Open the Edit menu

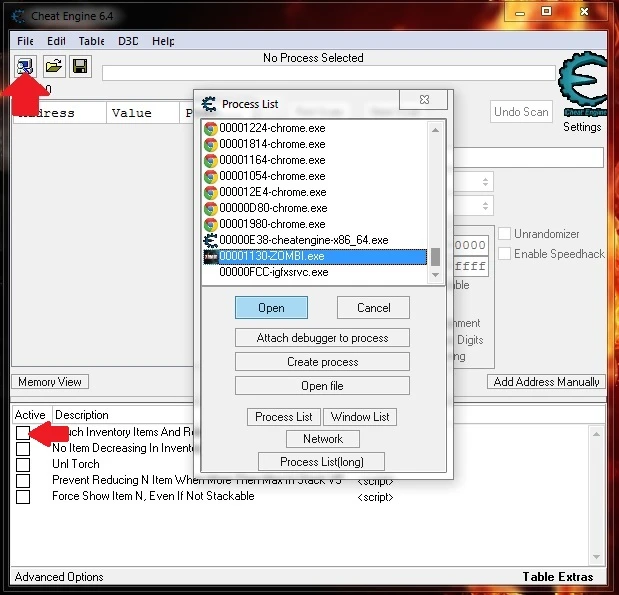[x=56, y=41]
